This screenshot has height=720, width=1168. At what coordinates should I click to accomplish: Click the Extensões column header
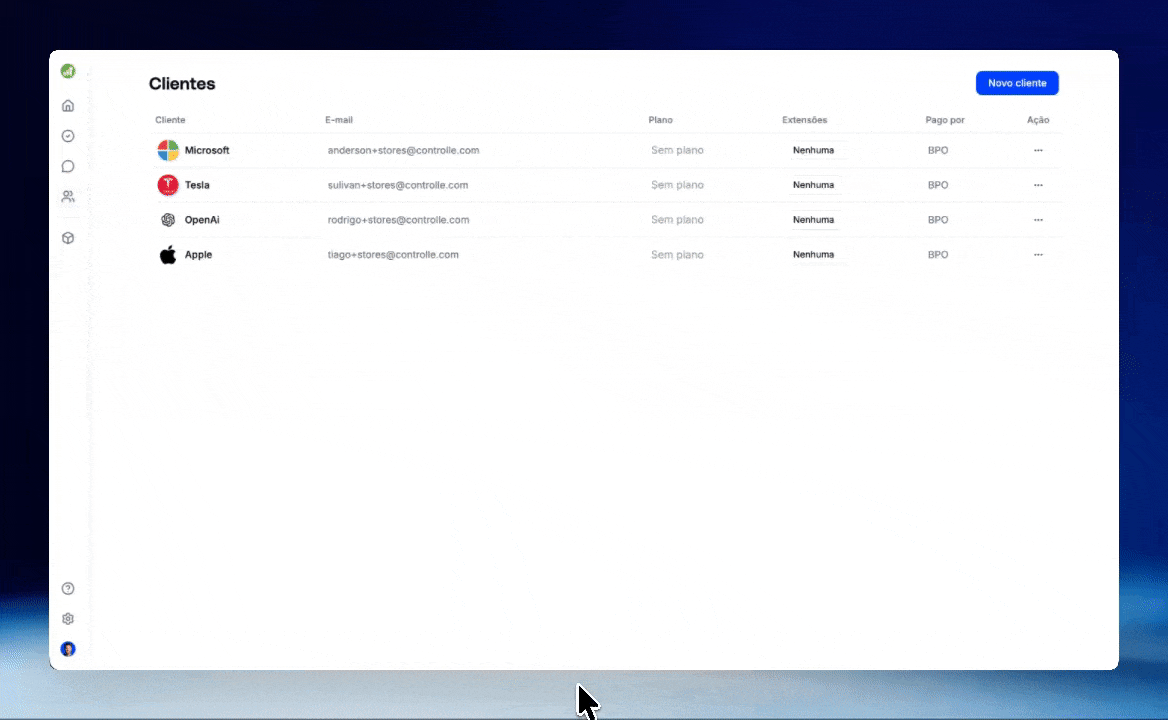[x=804, y=120]
